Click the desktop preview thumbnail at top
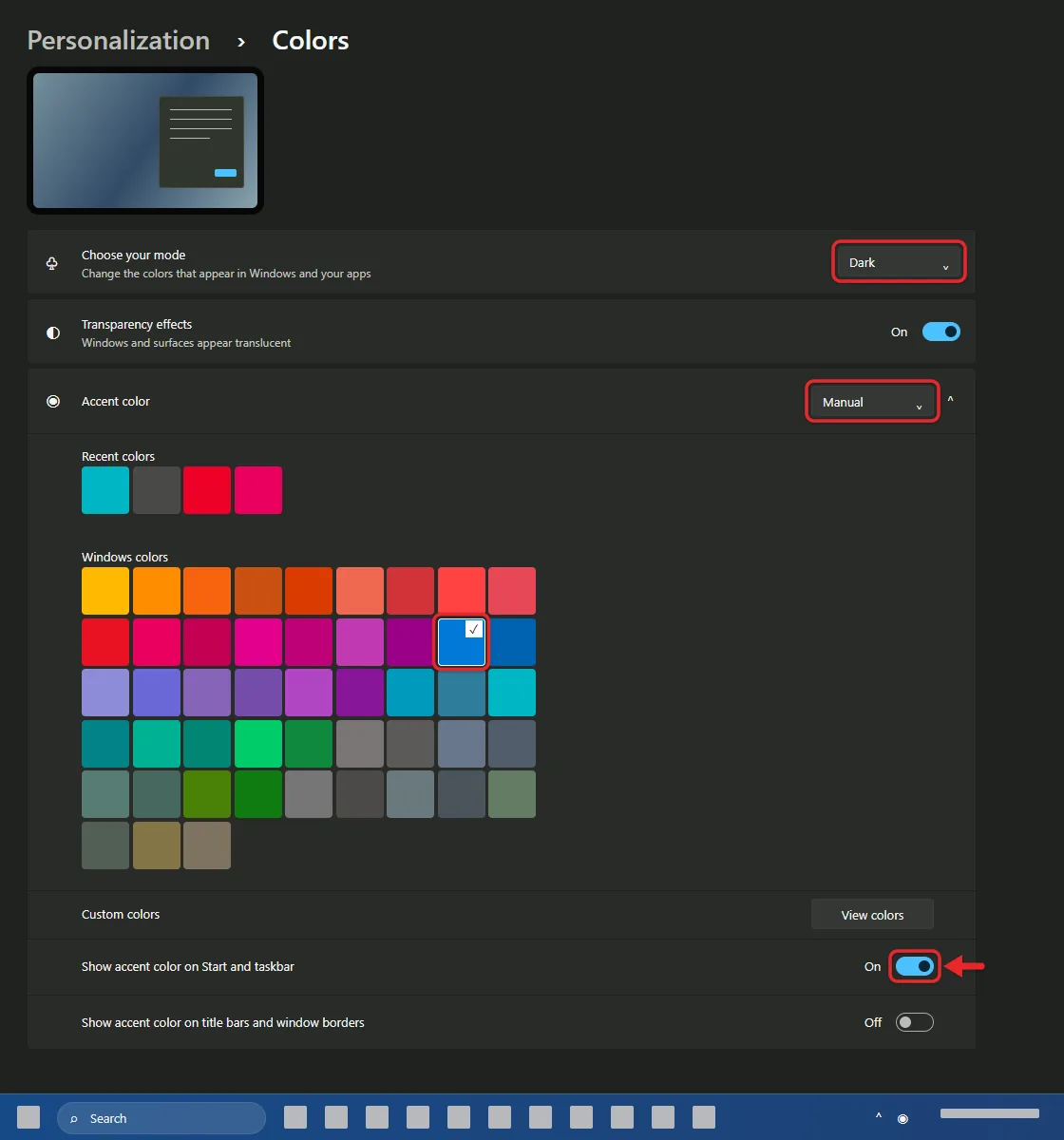The height and width of the screenshot is (1140, 1064). [145, 141]
